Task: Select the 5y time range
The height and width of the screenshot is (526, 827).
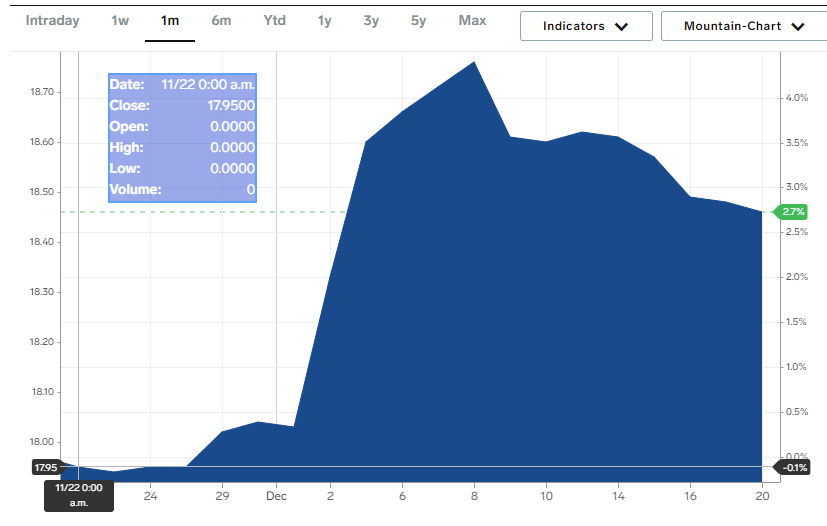Action: 418,21
